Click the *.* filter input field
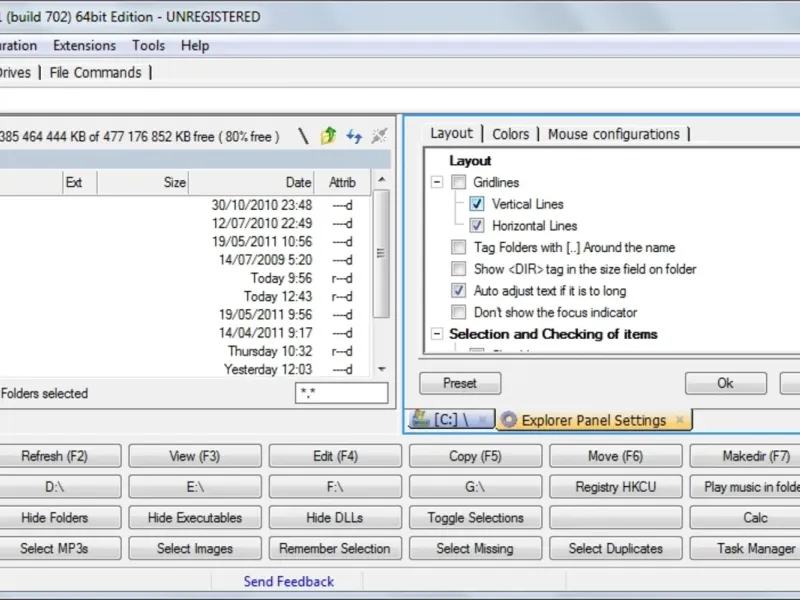The height and width of the screenshot is (600, 800). (341, 393)
